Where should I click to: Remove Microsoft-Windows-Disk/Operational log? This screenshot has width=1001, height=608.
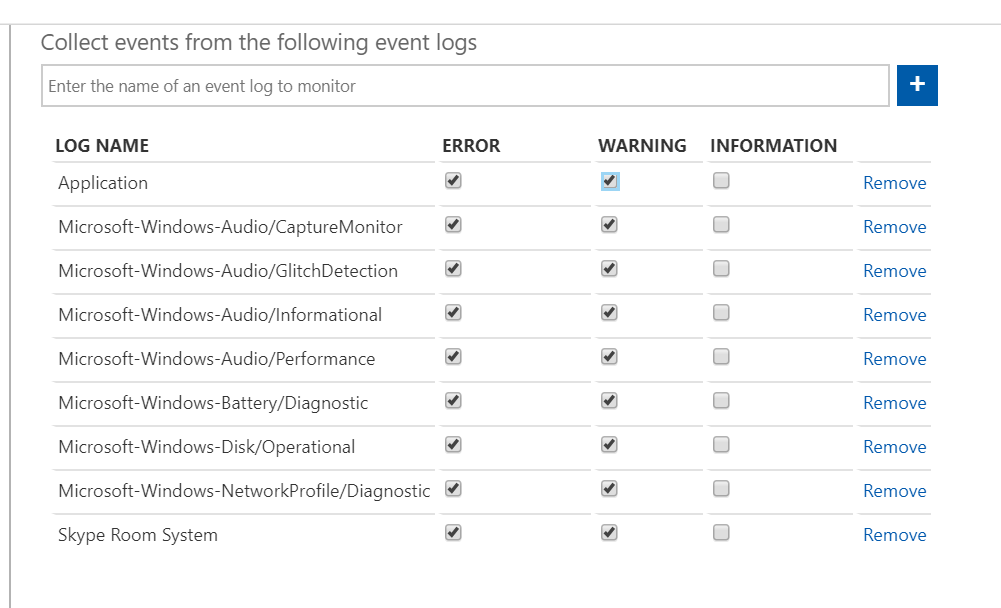click(894, 447)
